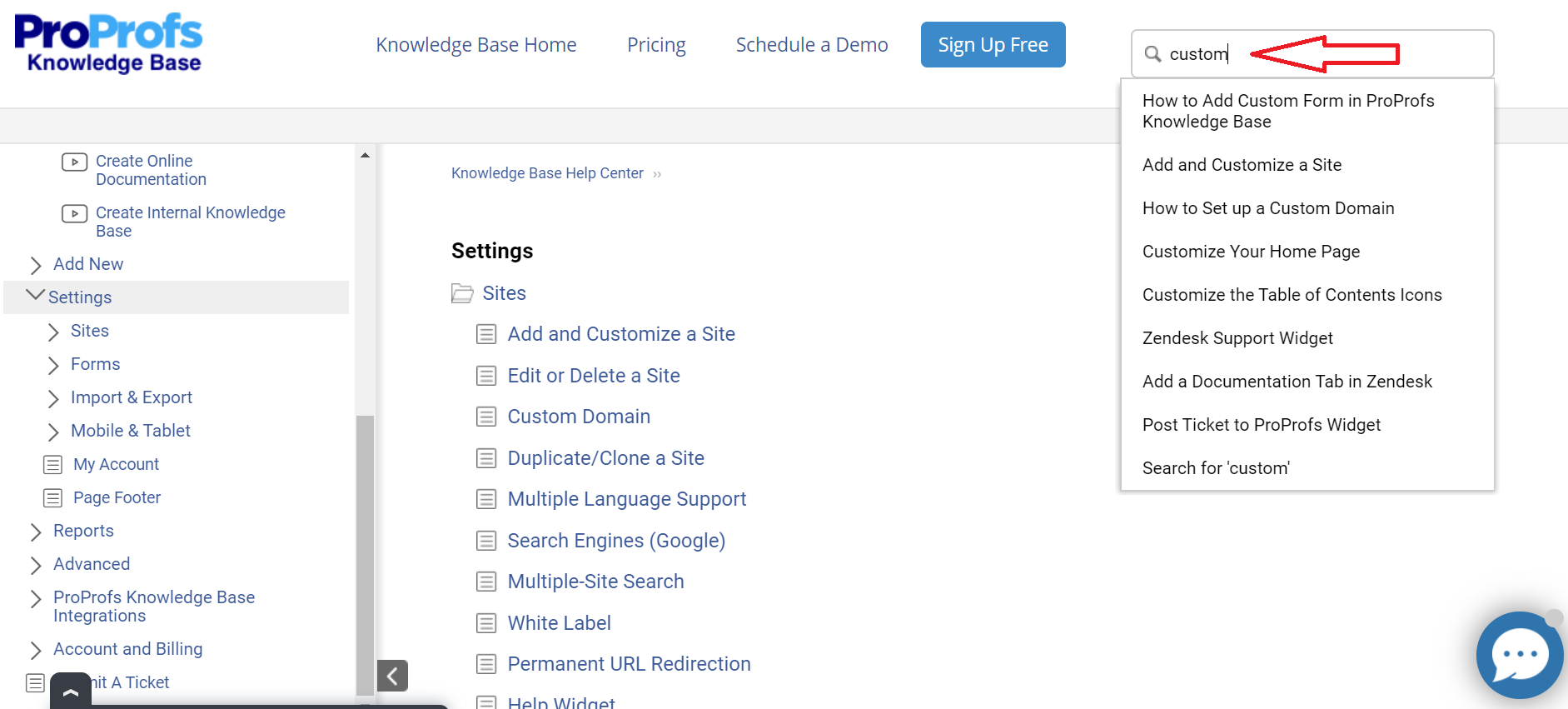The image size is (1568, 709).
Task: Click the ProProfs Knowledge Base logo
Action: coord(108,43)
